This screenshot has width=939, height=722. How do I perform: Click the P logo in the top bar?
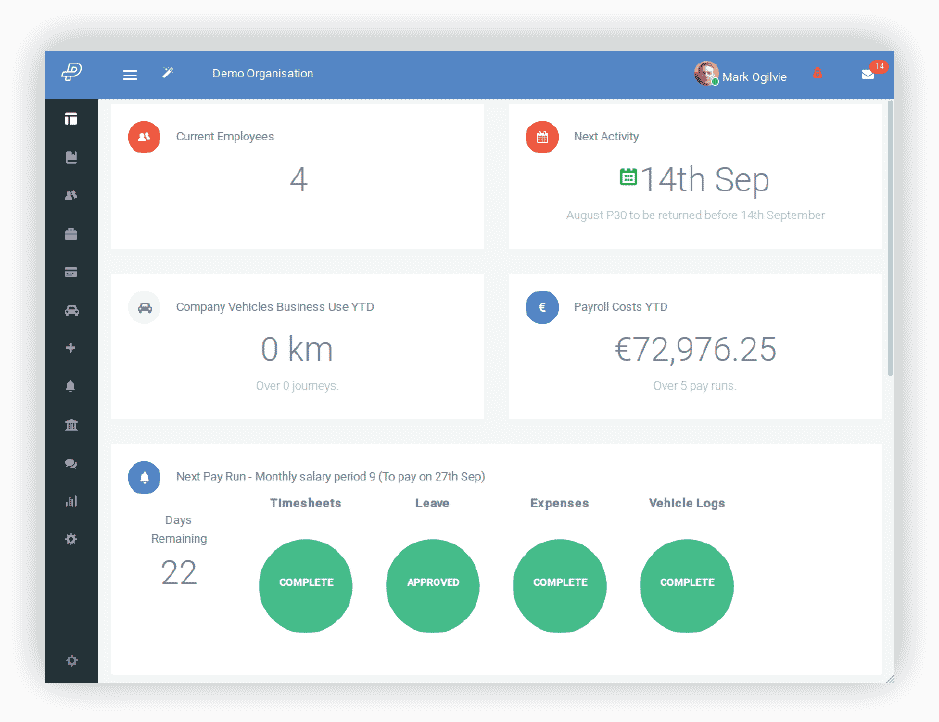pyautogui.click(x=70, y=74)
